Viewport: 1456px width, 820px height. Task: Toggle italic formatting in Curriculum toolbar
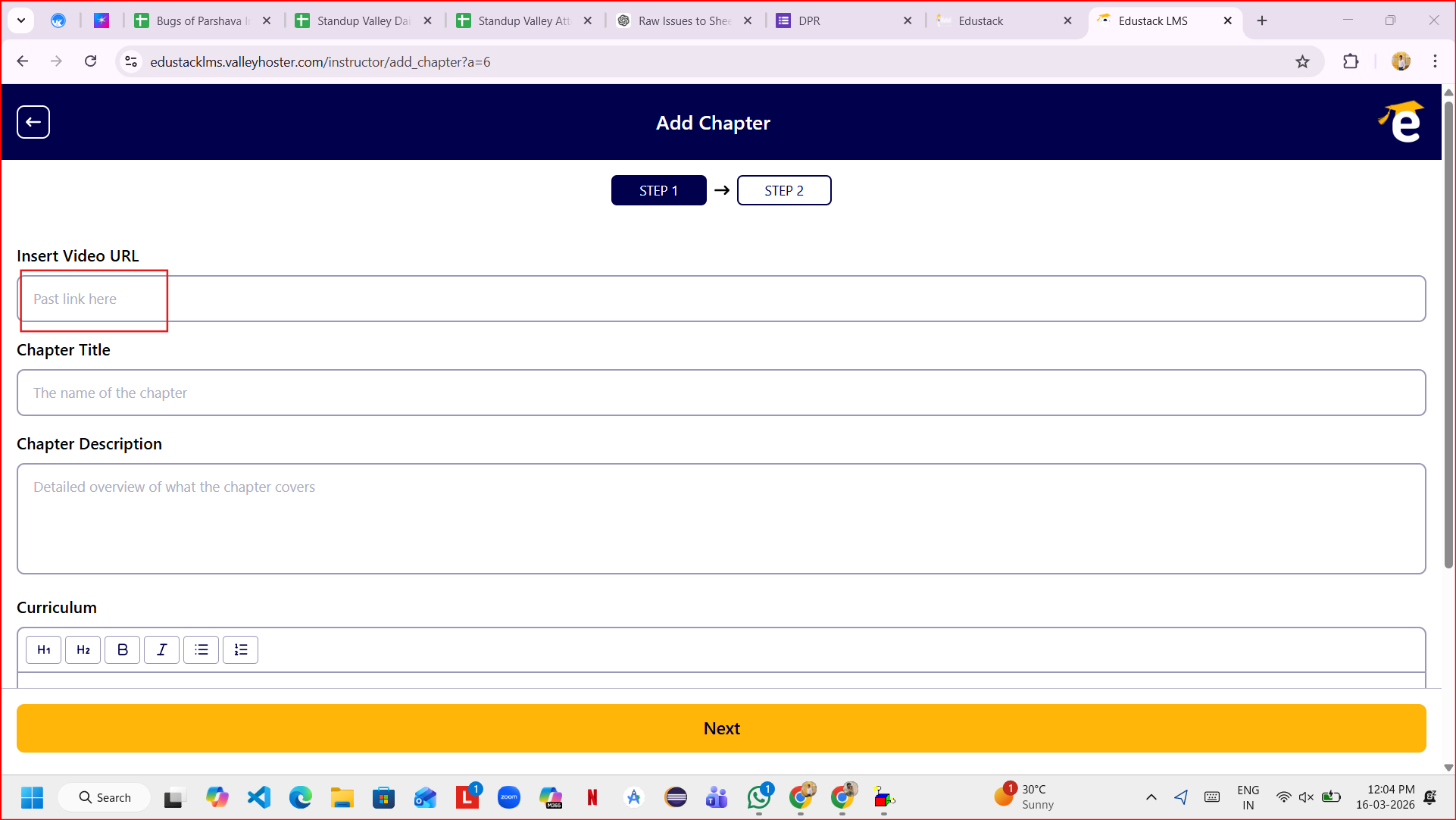[x=162, y=649]
